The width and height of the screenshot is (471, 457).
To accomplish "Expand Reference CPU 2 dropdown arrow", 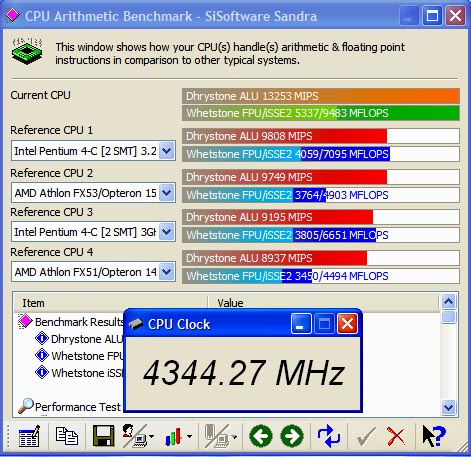I will pos(167,193).
